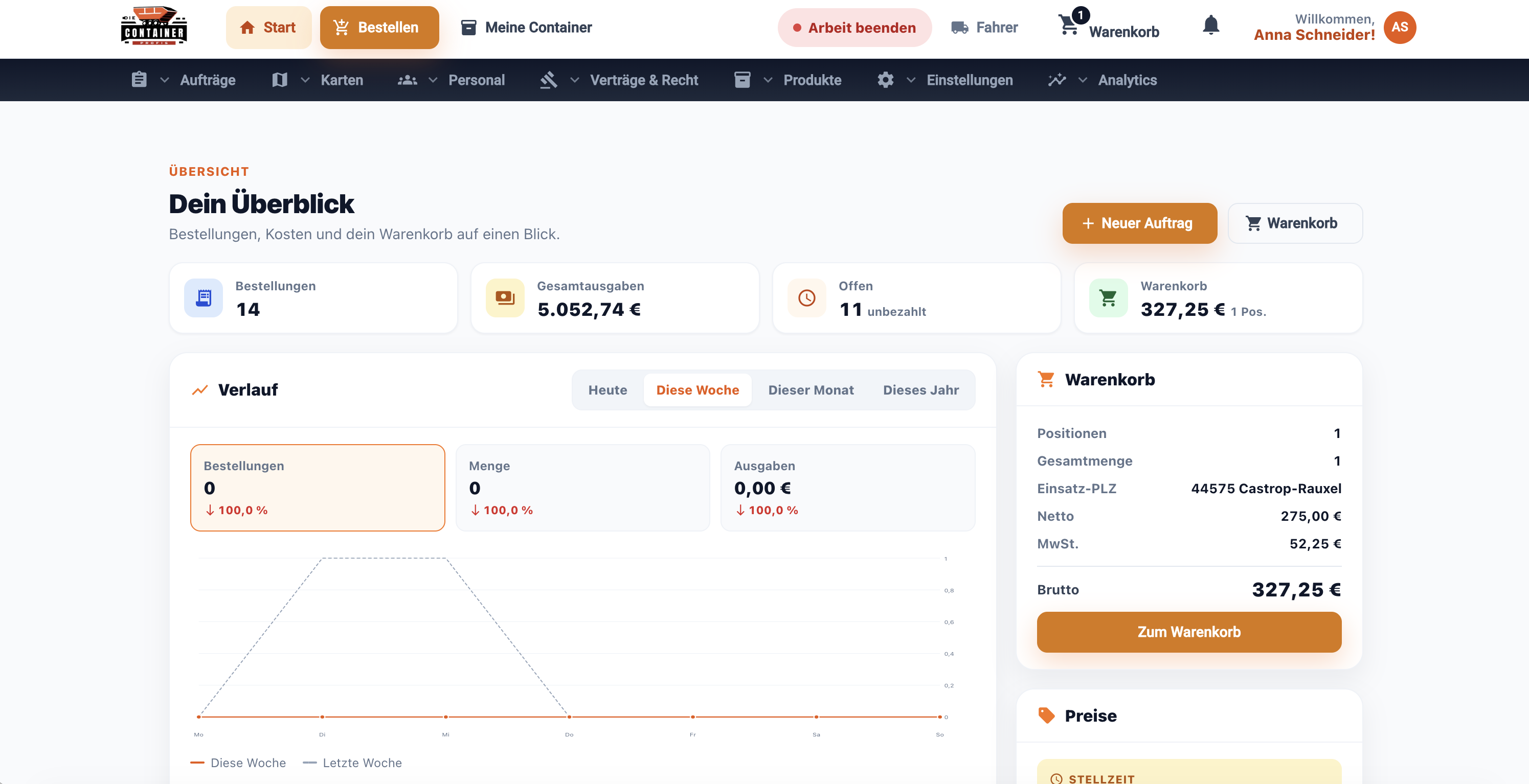Switch Verlauf to Heute
Viewport: 1529px width, 784px height.
click(607, 389)
